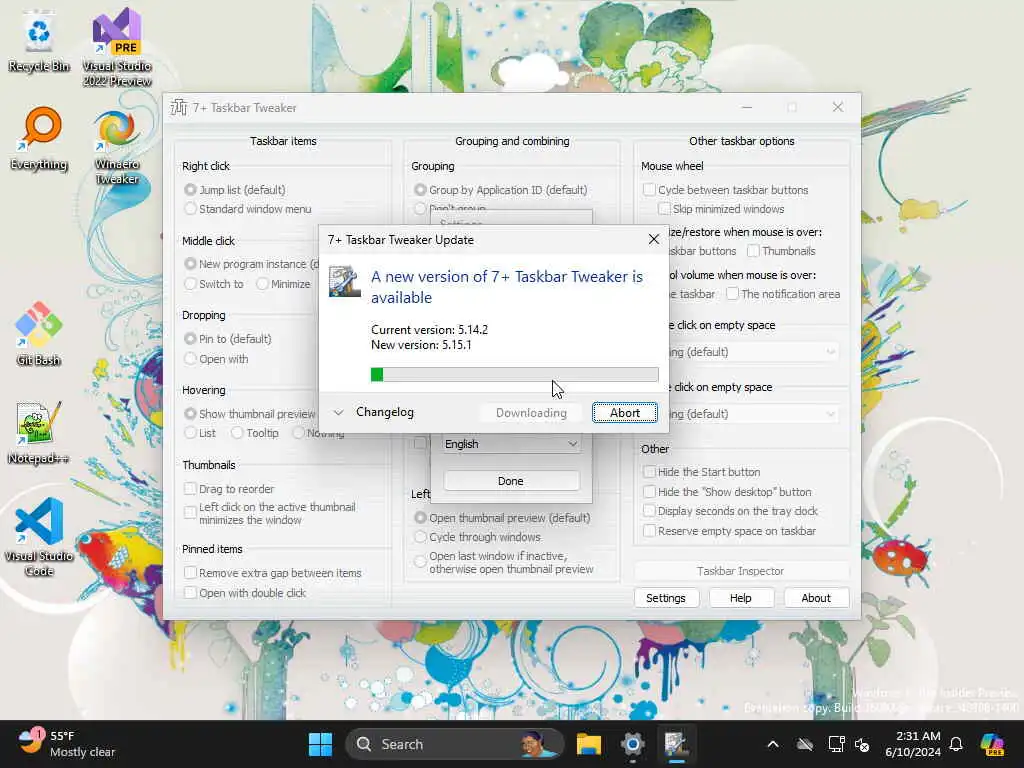Check Remove extra gap between items
The image size is (1024, 768).
(190, 573)
